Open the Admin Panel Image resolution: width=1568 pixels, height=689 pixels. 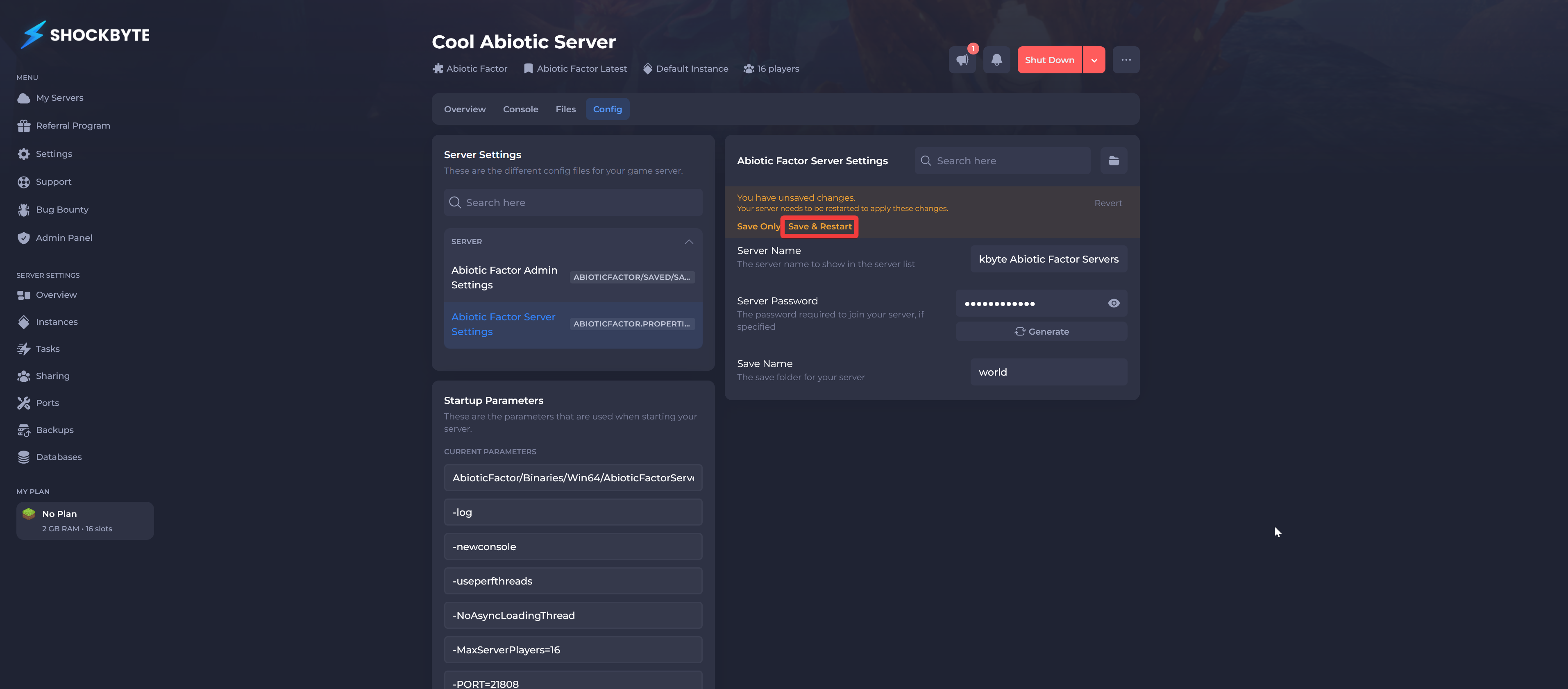(x=64, y=238)
